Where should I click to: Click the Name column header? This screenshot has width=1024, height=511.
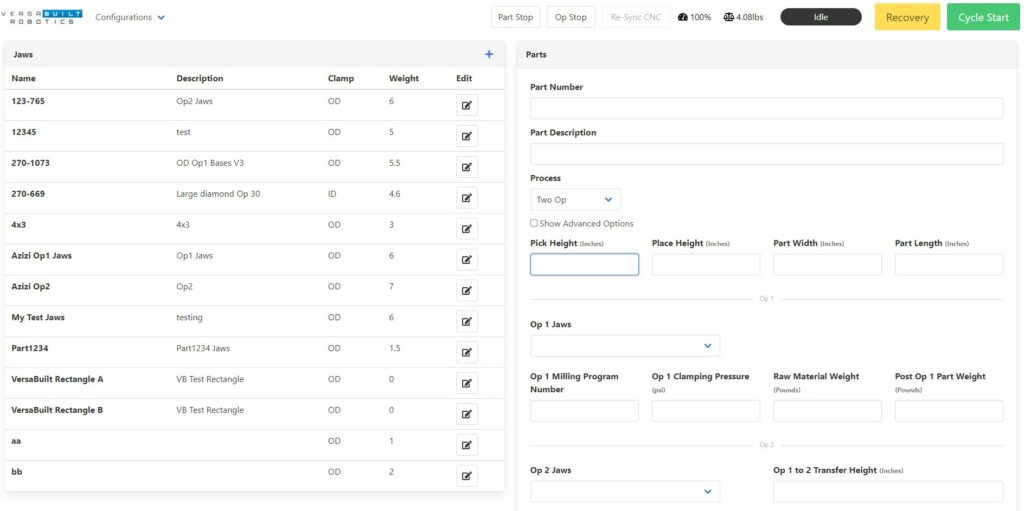click(24, 78)
